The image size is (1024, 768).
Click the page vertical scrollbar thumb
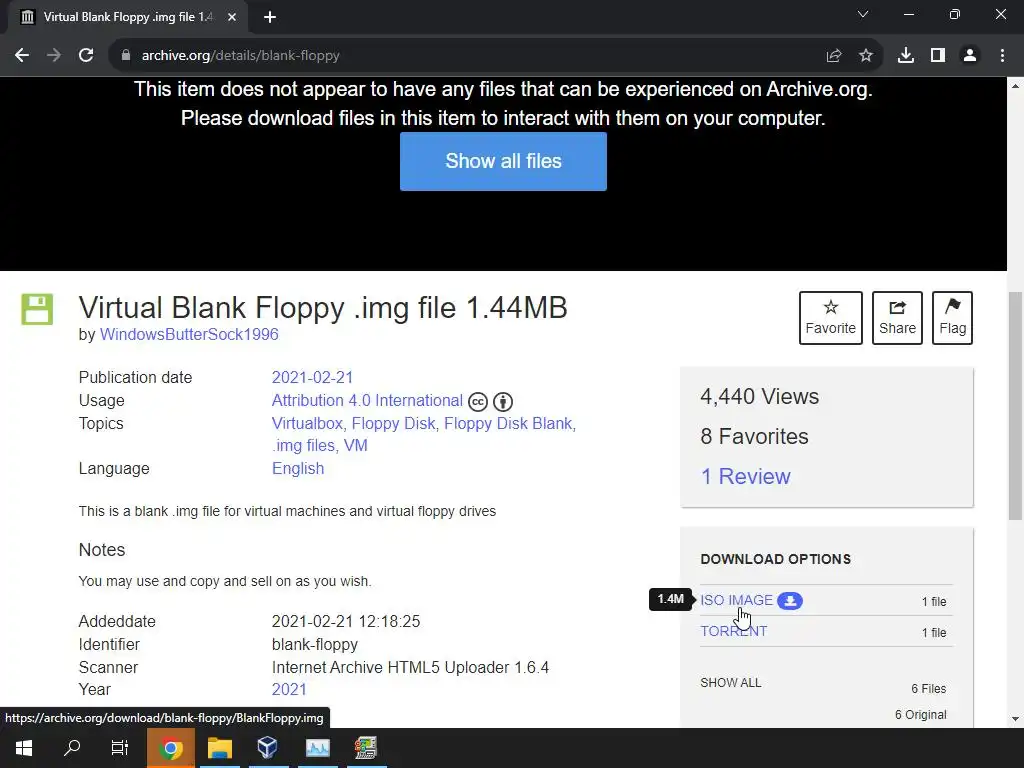pos(1016,405)
